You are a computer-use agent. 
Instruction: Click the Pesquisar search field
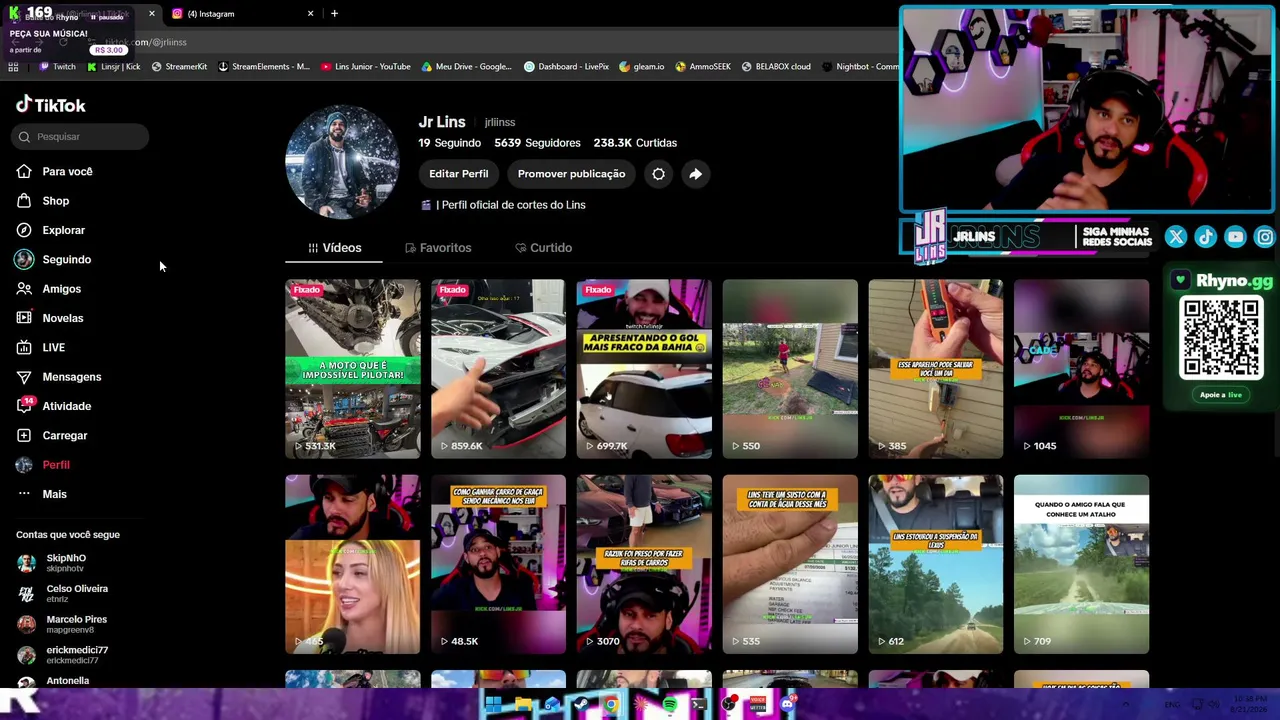[x=81, y=137]
